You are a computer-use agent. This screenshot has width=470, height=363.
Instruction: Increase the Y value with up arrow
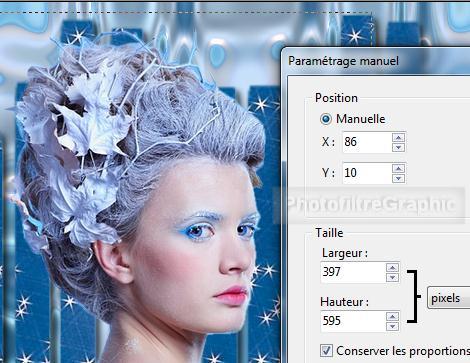coord(399,168)
